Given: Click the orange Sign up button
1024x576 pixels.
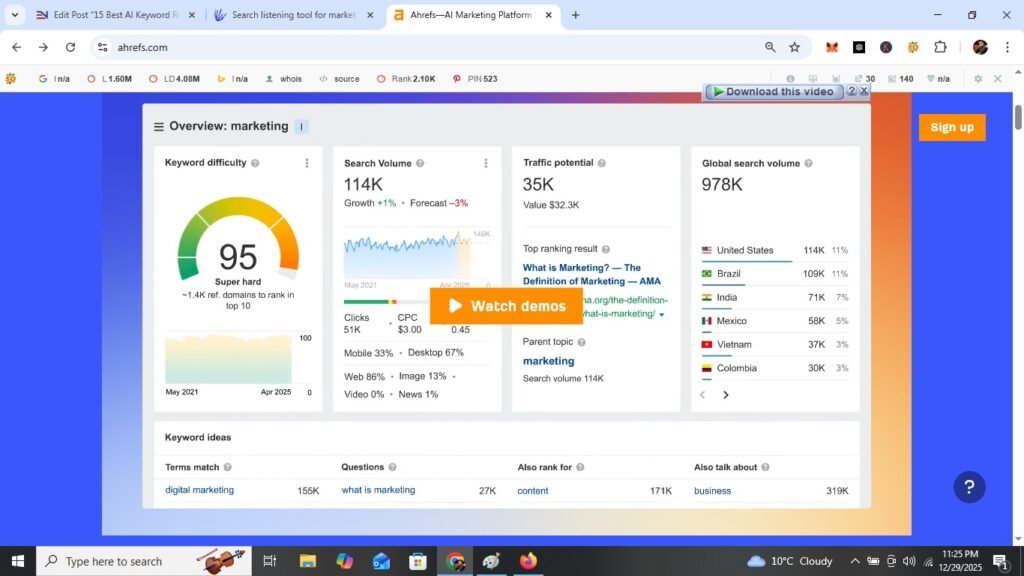Looking at the screenshot, I should point(951,127).
